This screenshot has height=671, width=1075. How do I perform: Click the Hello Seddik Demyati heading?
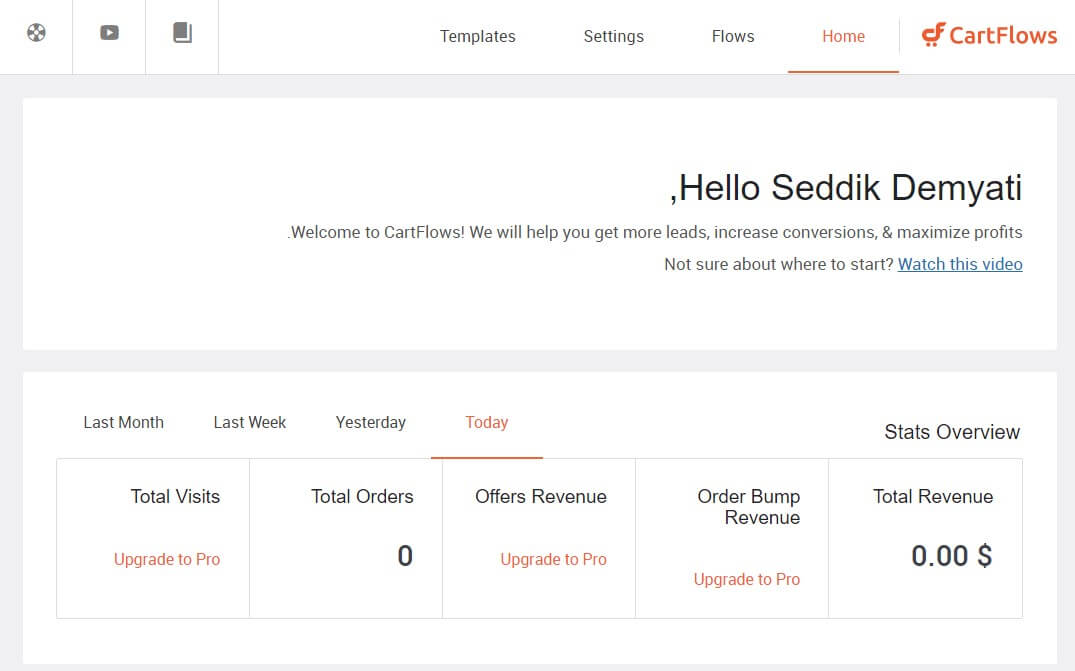click(845, 188)
